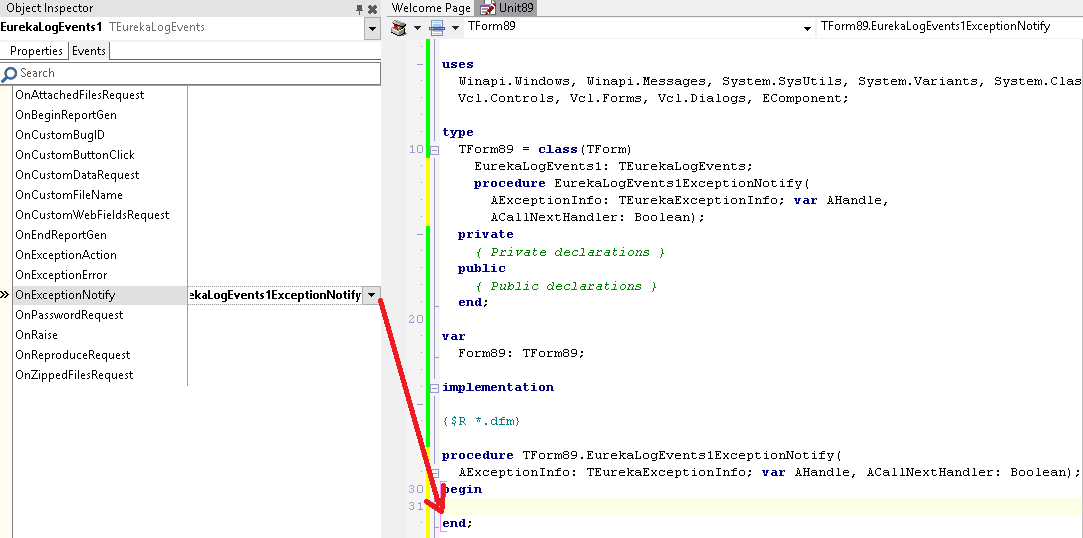Select the OnZippedFilesRequest event
1083x538 pixels.
74,375
